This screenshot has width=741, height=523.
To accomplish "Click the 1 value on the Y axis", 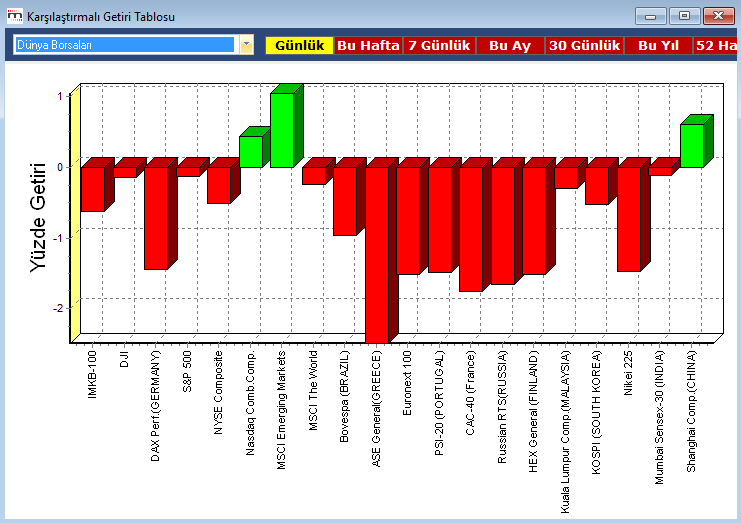I will tap(60, 96).
